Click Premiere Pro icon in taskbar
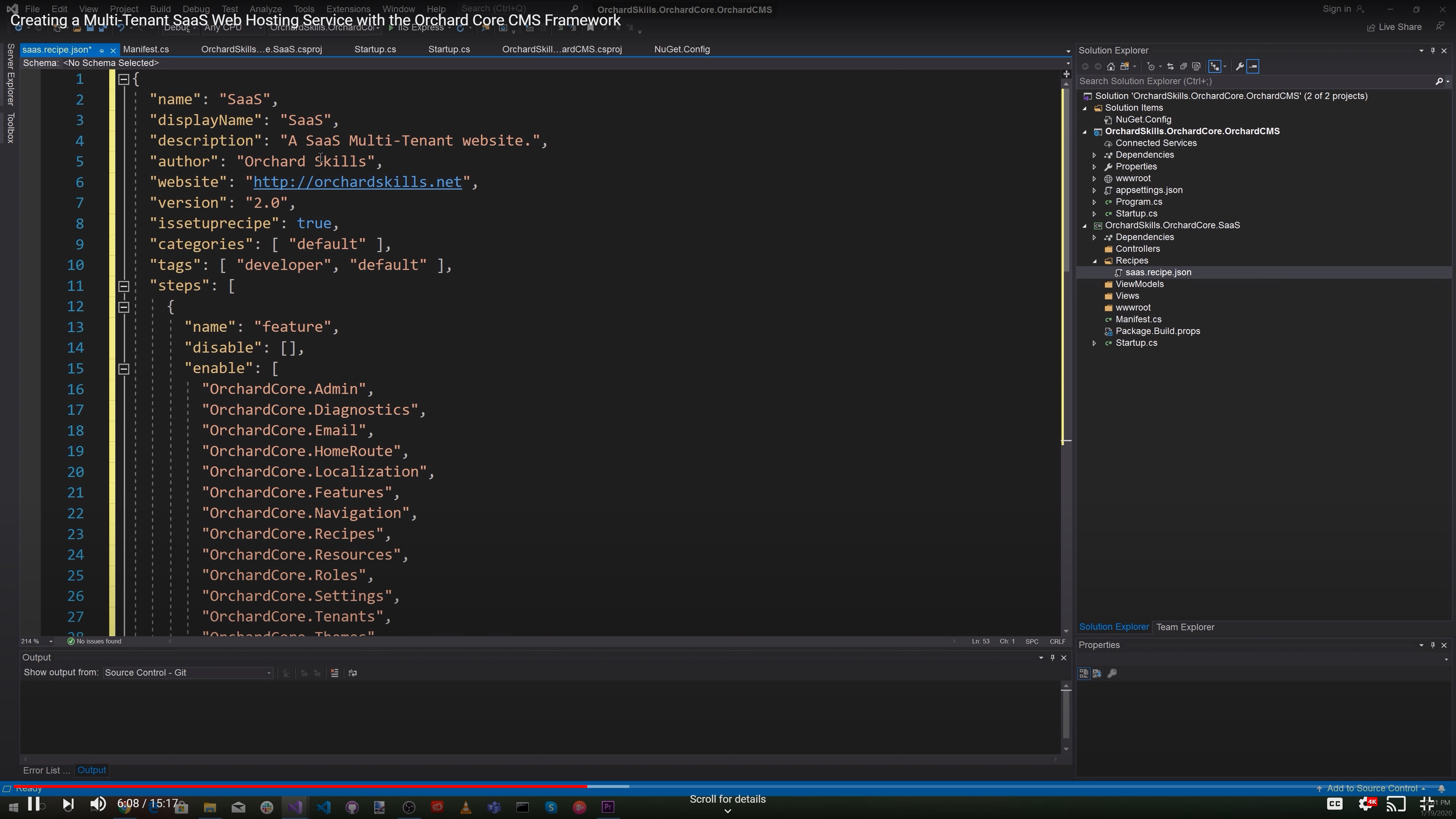 coord(608,807)
